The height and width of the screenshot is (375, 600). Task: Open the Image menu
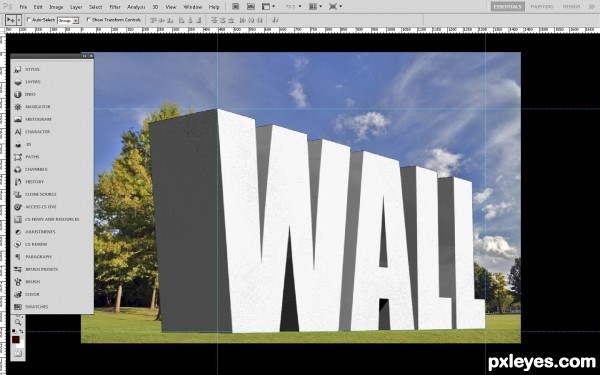[56, 7]
